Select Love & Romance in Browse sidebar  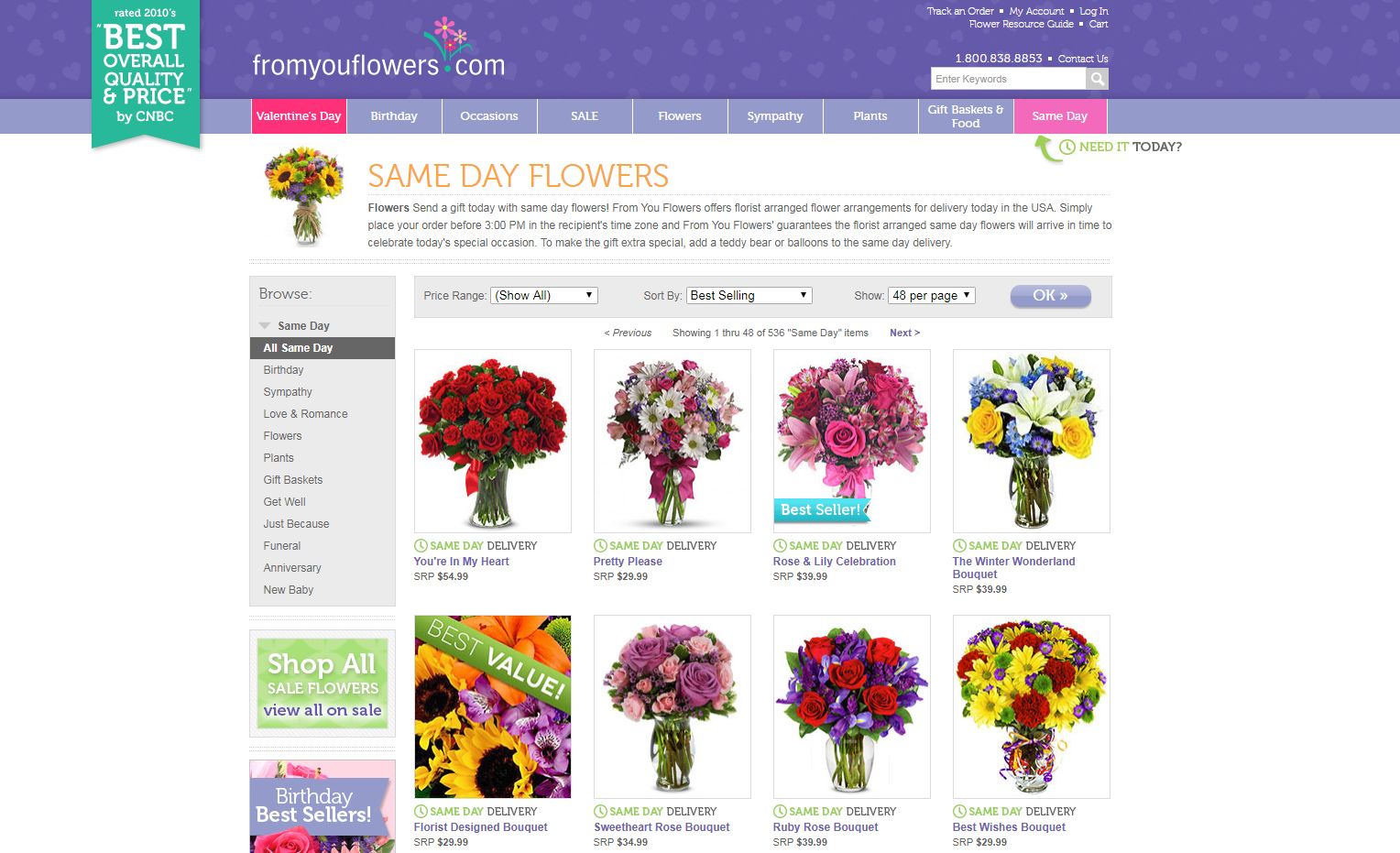(305, 414)
